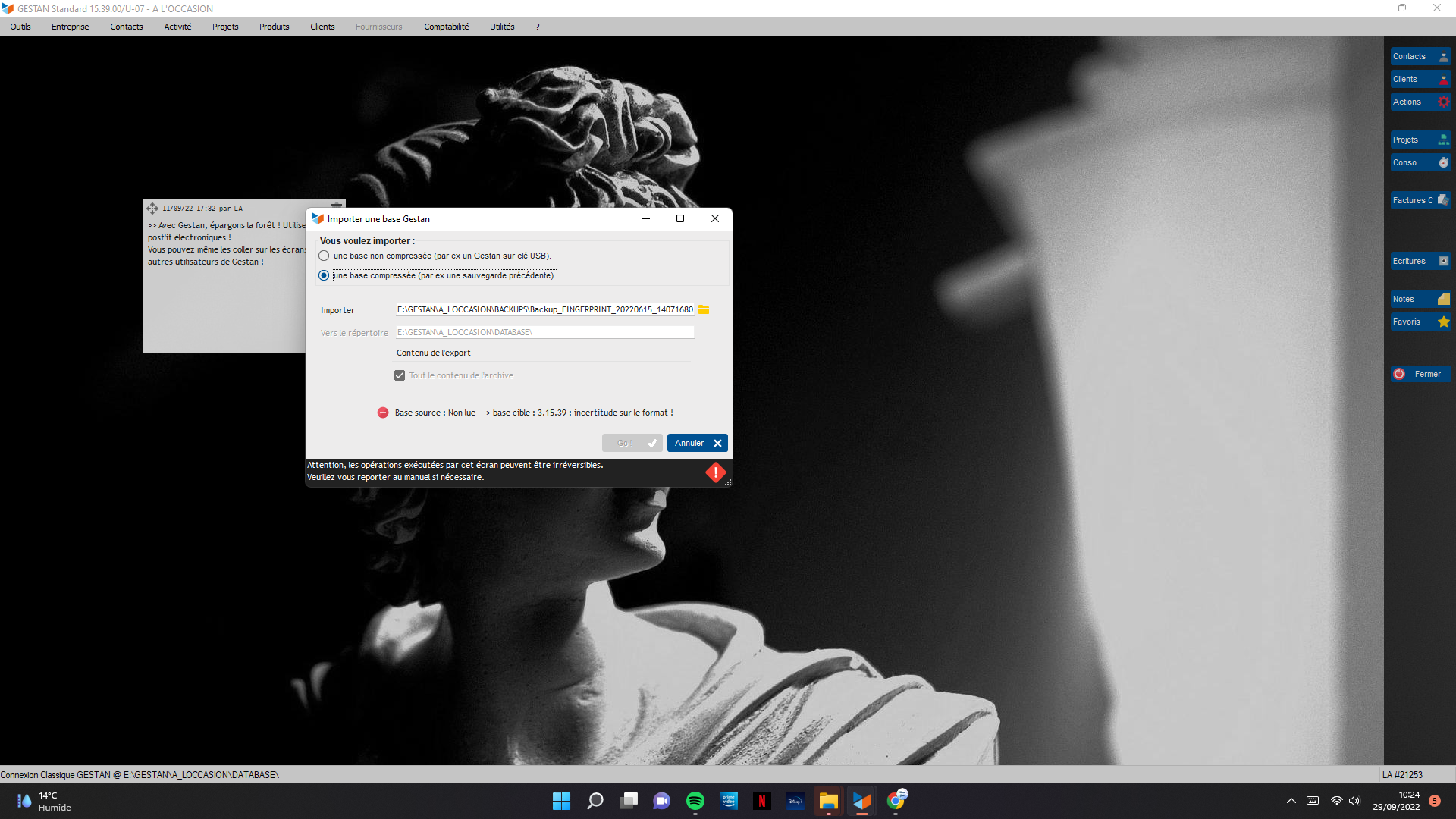Open the Comptabilité menu
The width and height of the screenshot is (1456, 819).
click(446, 27)
